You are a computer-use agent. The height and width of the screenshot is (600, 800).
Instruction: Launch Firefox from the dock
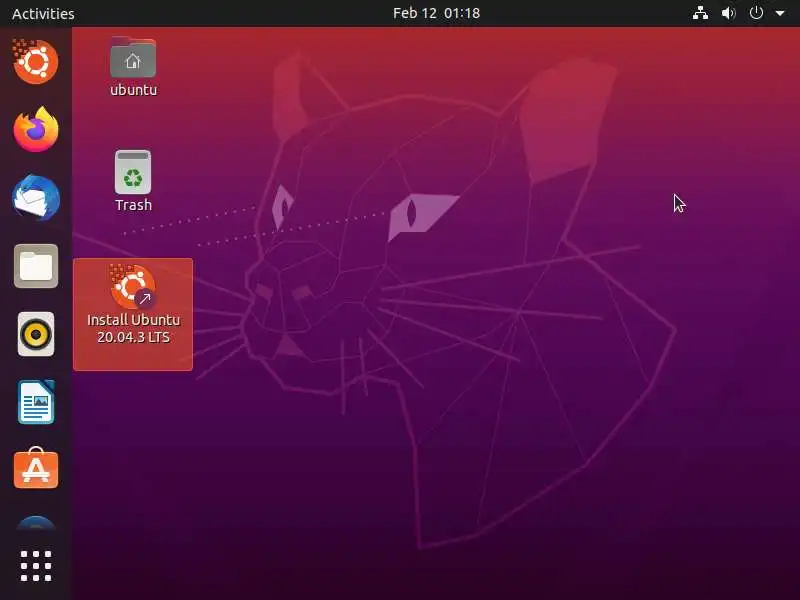(x=36, y=129)
